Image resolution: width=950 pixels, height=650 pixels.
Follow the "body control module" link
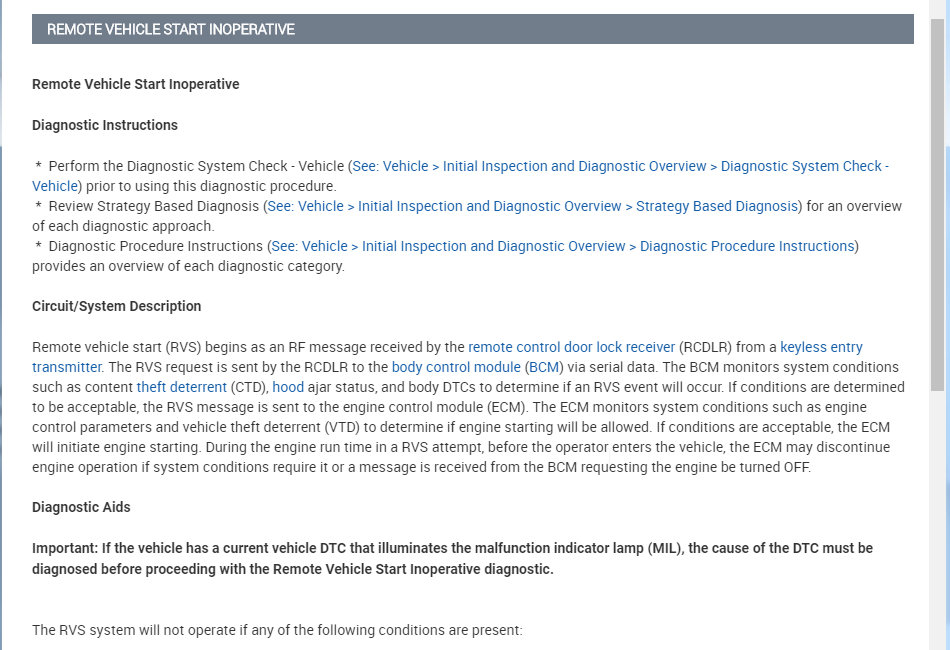(455, 367)
